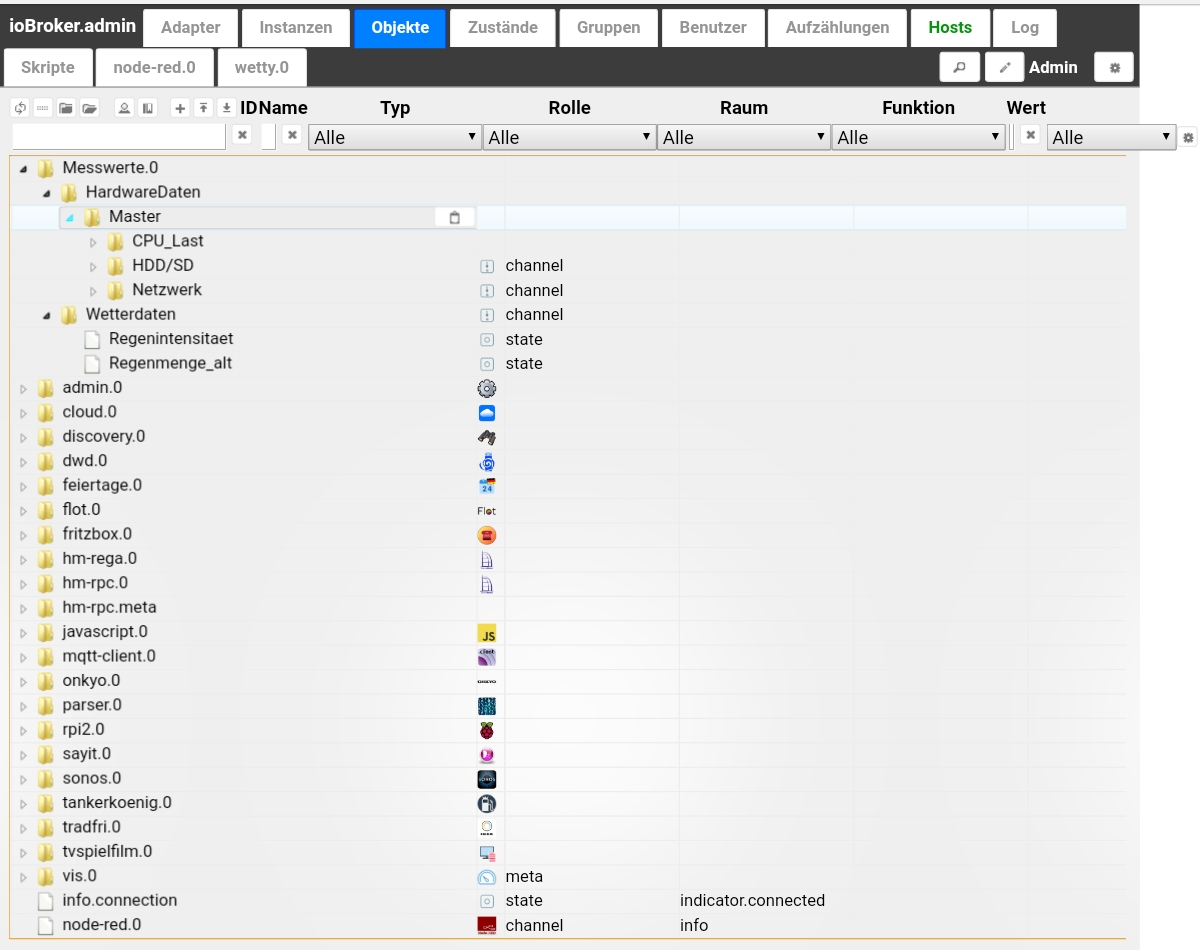1200x950 pixels.
Task: Click the dwd.0 adapter icon
Action: click(x=487, y=461)
